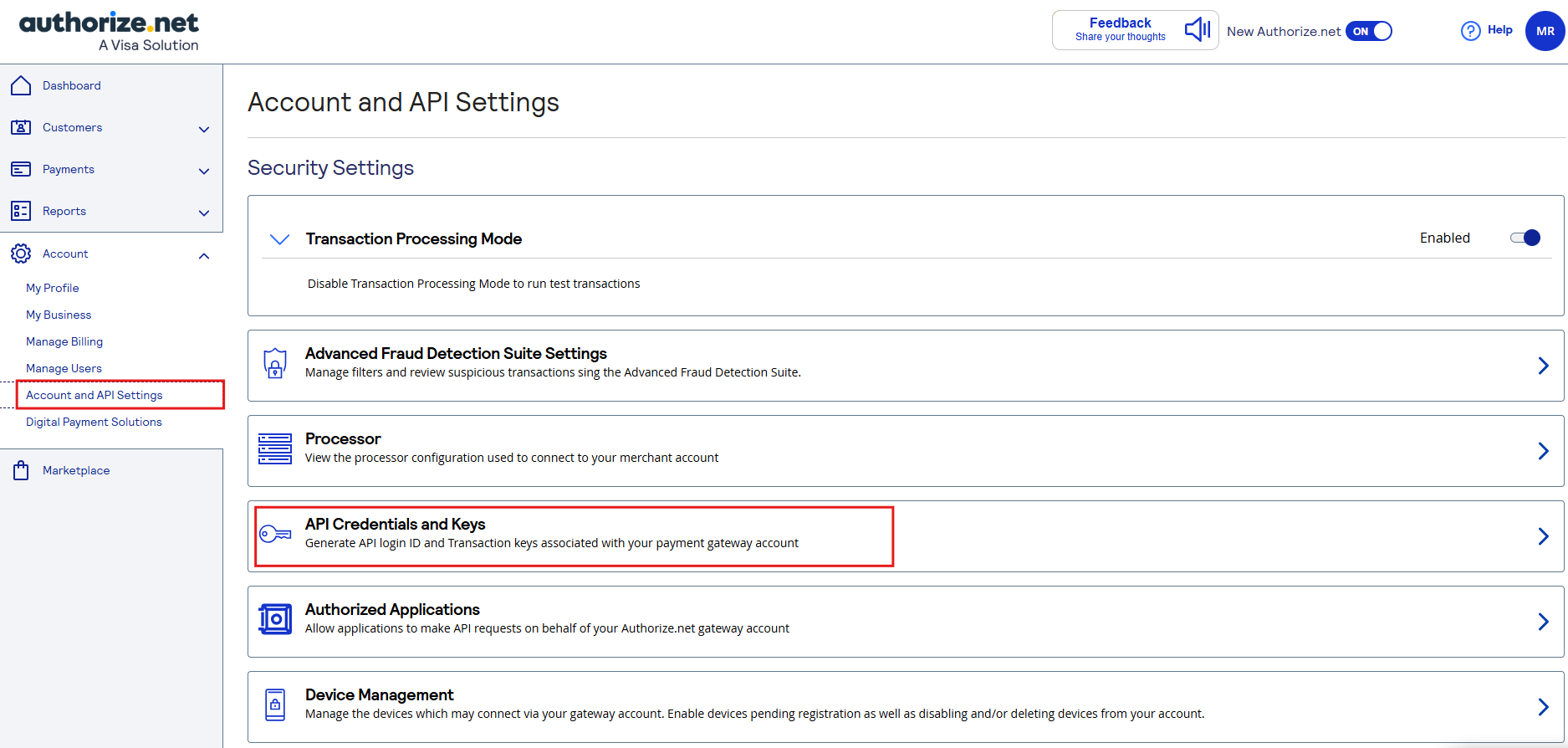Click the API Credentials key icon
This screenshot has height=748, width=1568.
(274, 534)
